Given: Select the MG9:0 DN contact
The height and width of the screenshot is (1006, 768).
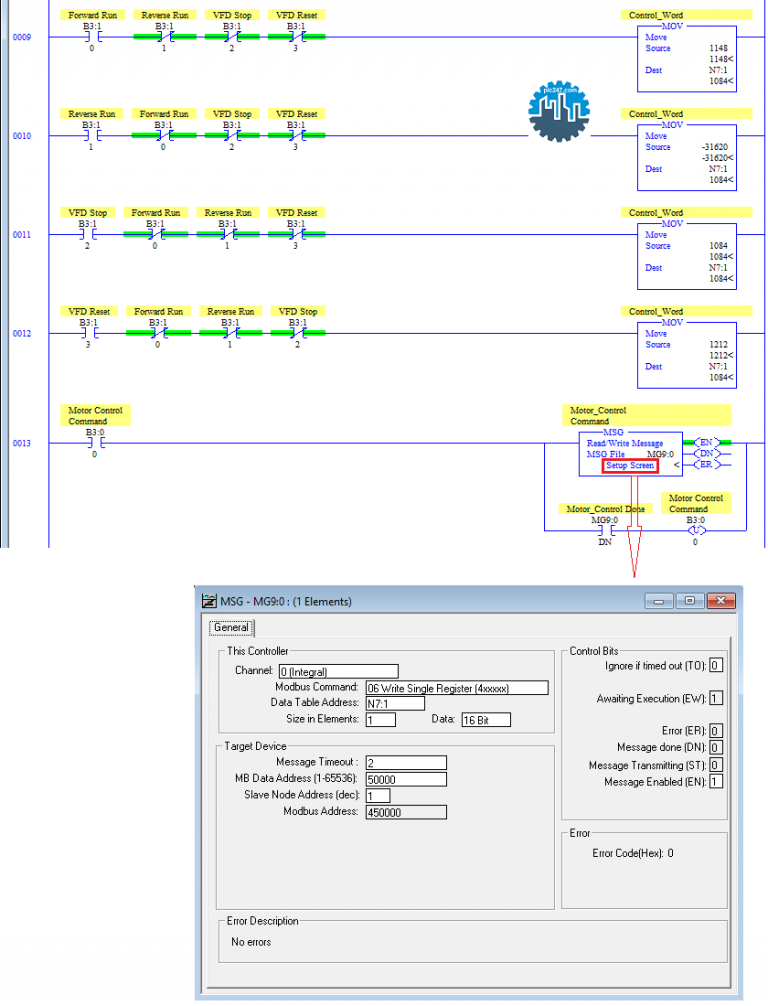Looking at the screenshot, I should 605,531.
